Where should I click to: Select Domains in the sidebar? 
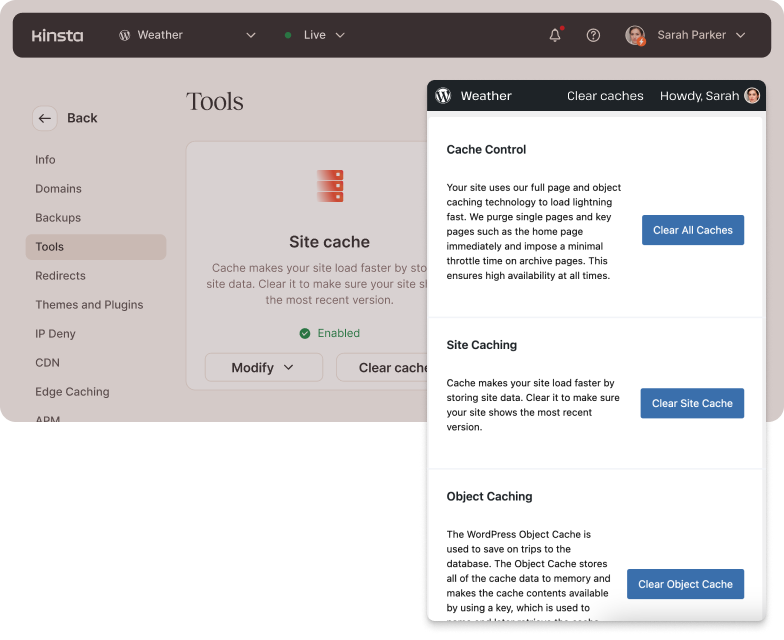58,188
